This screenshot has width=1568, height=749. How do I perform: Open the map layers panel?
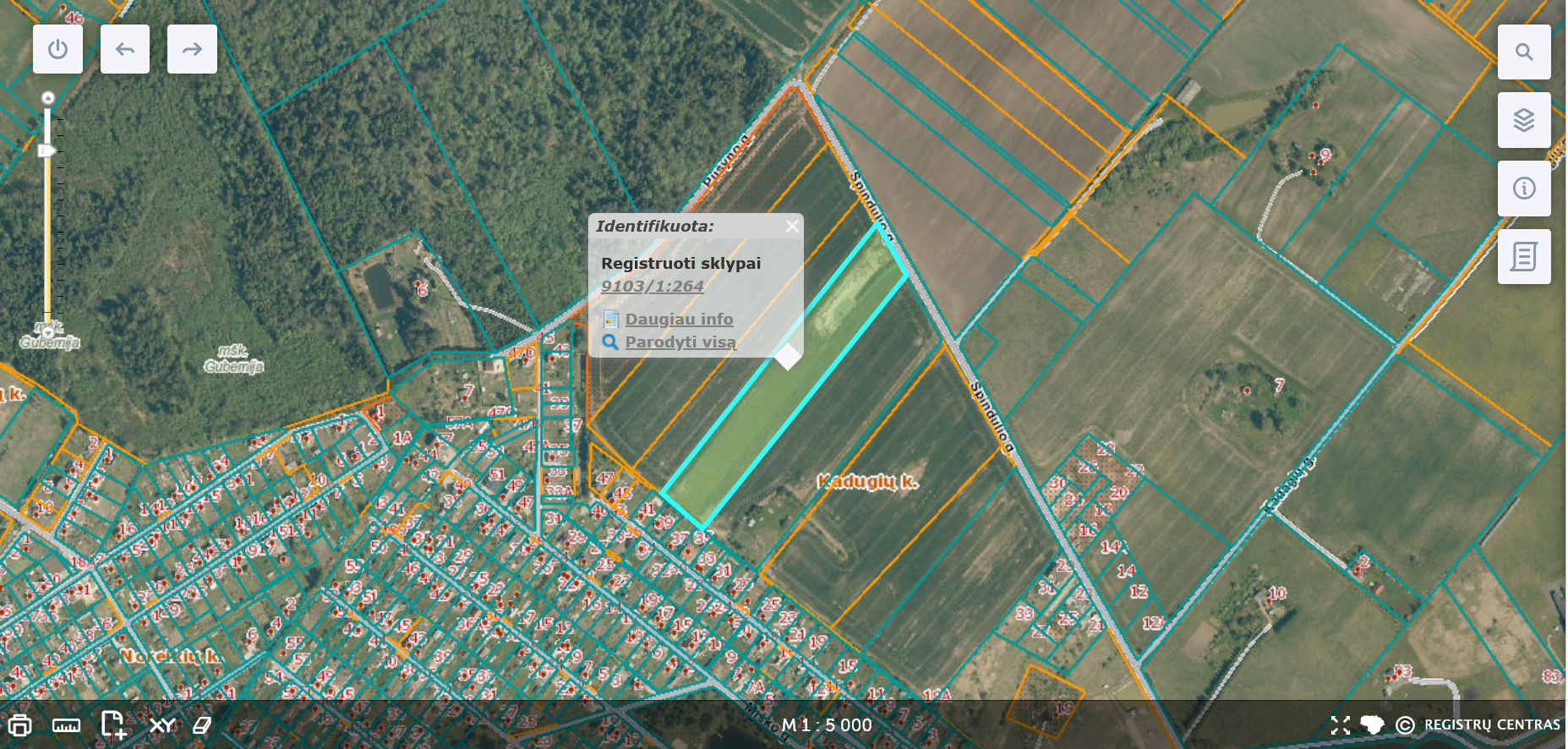pyautogui.click(x=1523, y=120)
